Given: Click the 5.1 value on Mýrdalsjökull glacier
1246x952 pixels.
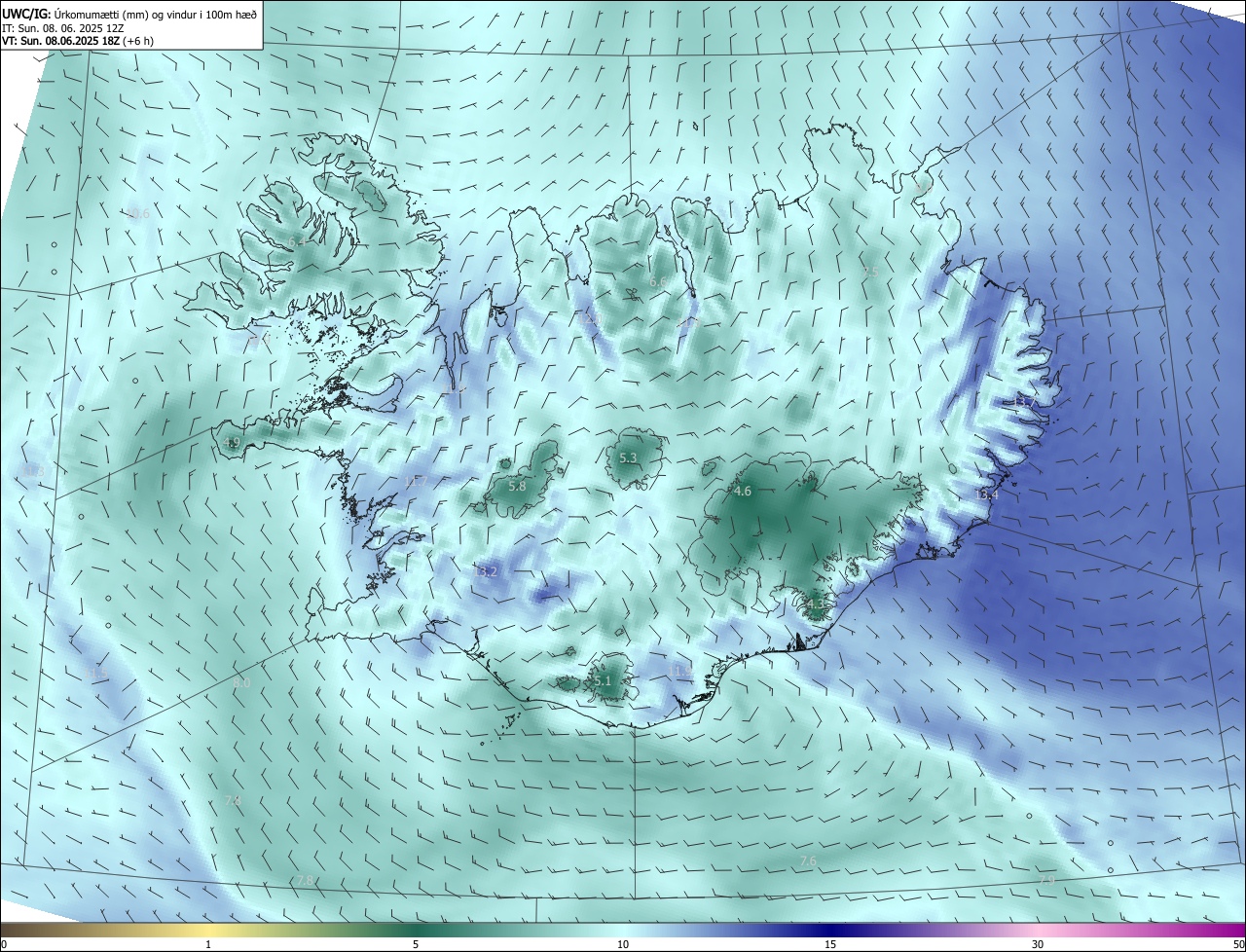Looking at the screenshot, I should pos(603,681).
